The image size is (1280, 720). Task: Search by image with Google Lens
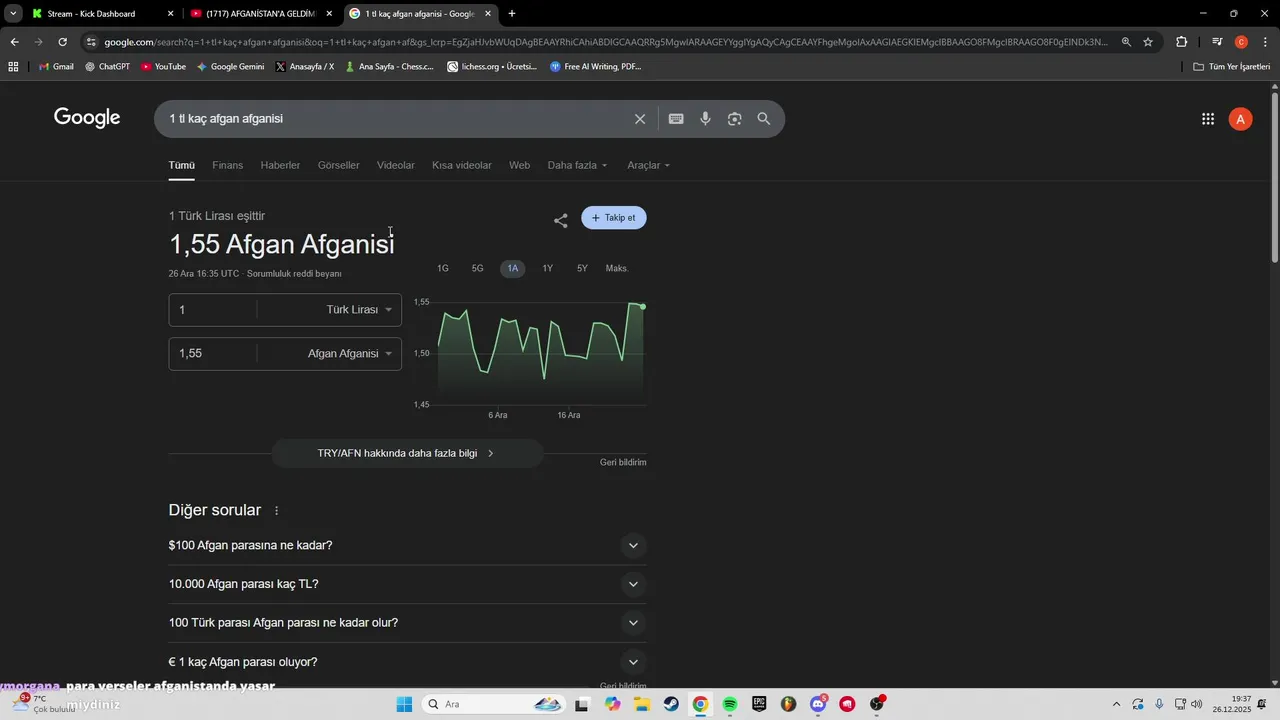coord(735,119)
